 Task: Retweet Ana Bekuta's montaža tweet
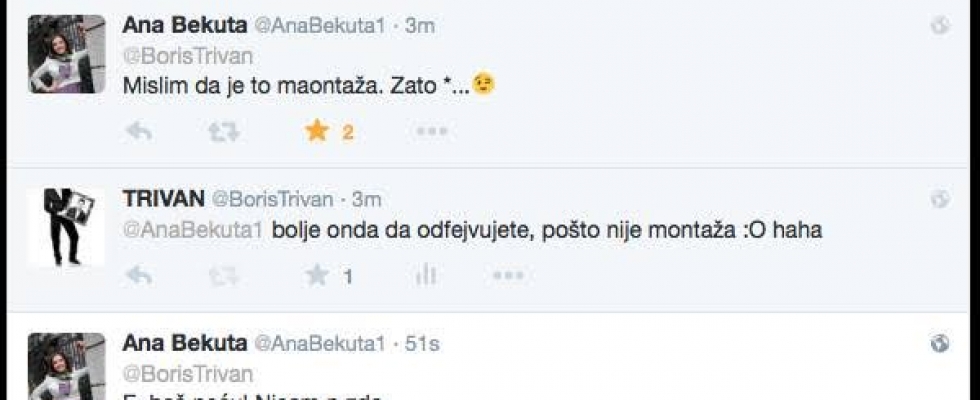tap(228, 131)
